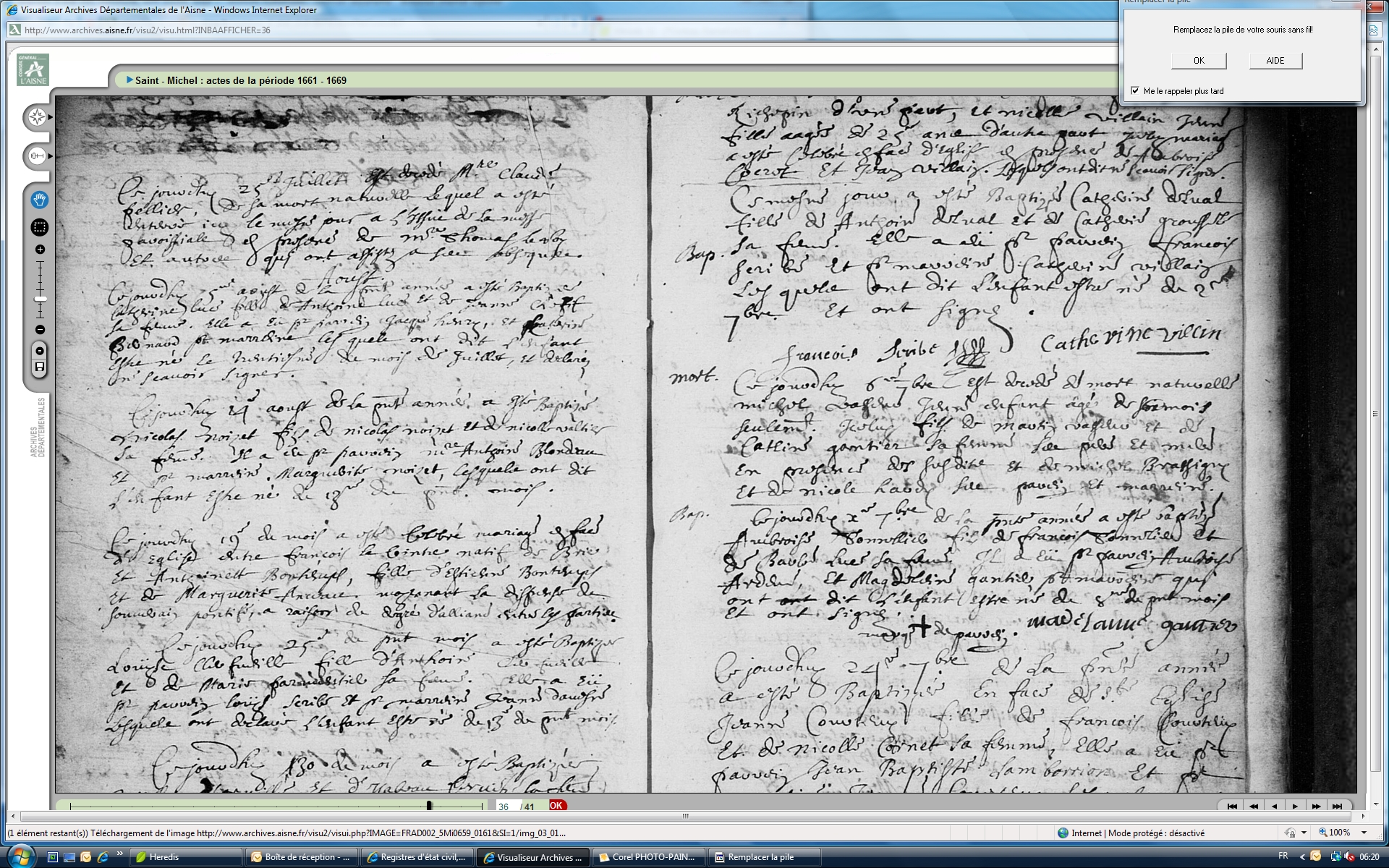Jump to first page button
This screenshot has height=868, width=1389.
click(x=1232, y=806)
